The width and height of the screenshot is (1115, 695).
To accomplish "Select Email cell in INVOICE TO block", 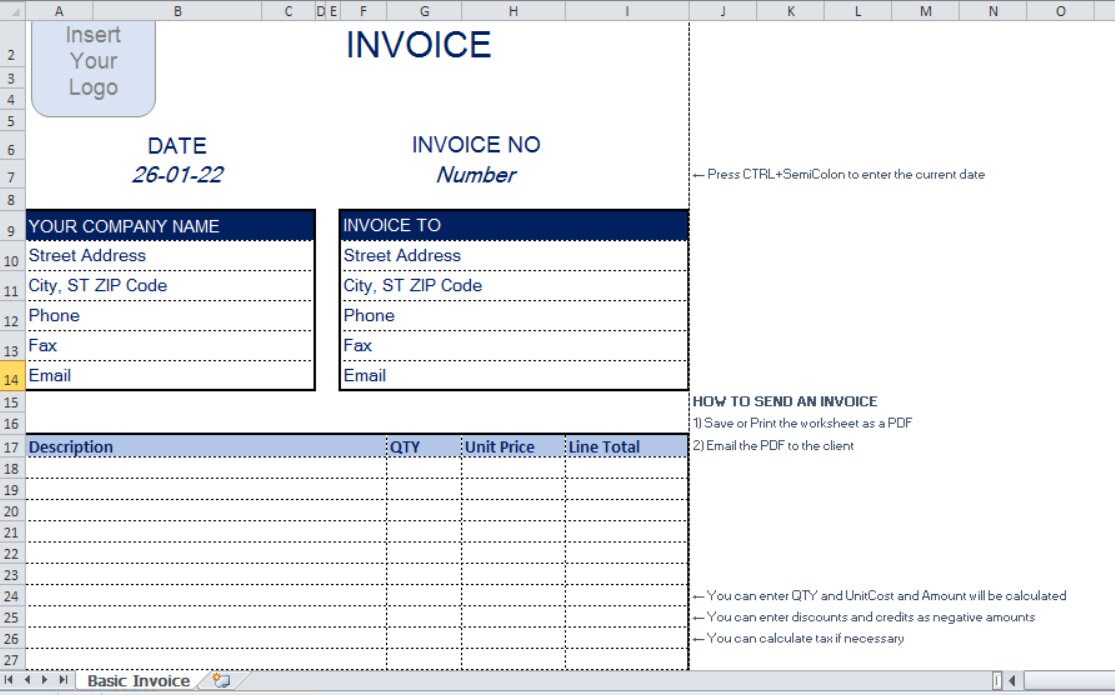I will pyautogui.click(x=514, y=376).
